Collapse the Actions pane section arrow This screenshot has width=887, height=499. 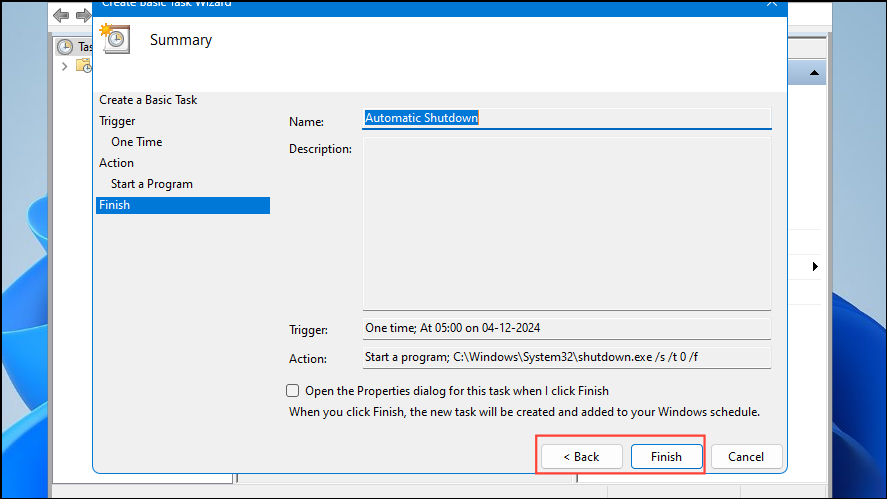(815, 74)
